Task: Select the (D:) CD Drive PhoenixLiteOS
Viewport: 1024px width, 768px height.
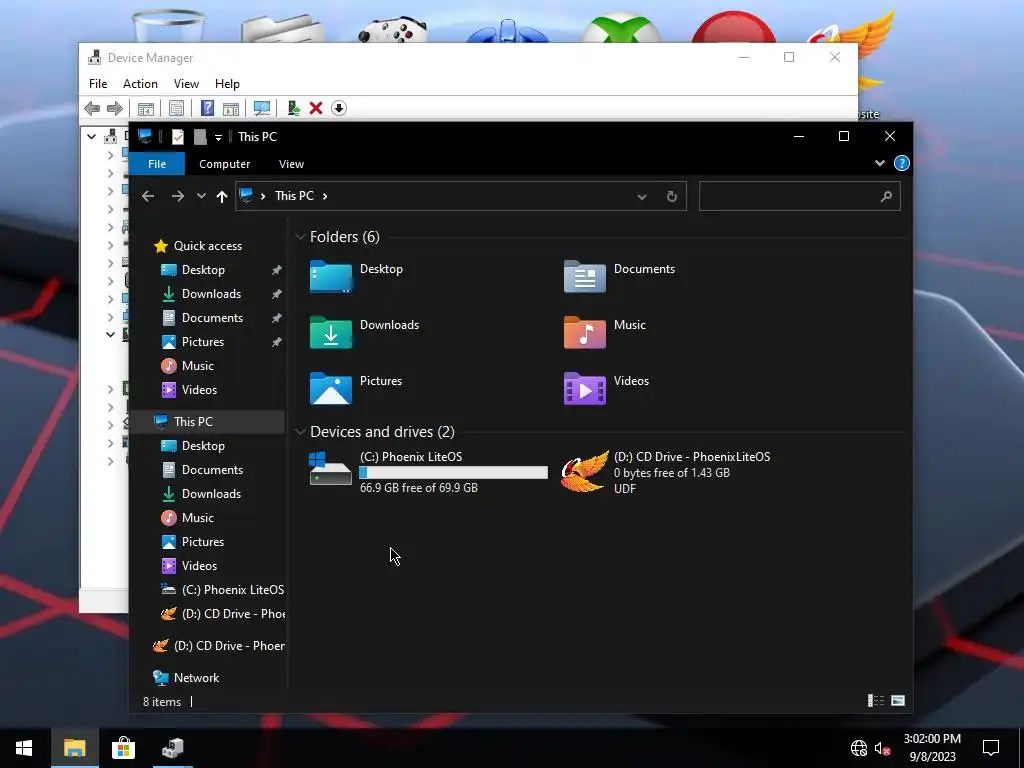Action: pyautogui.click(x=665, y=472)
